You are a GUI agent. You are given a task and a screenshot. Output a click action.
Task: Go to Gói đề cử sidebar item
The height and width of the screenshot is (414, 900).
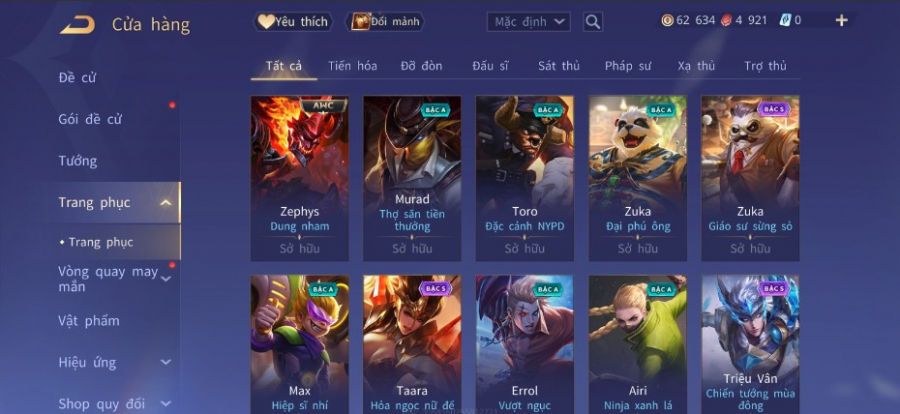point(90,119)
